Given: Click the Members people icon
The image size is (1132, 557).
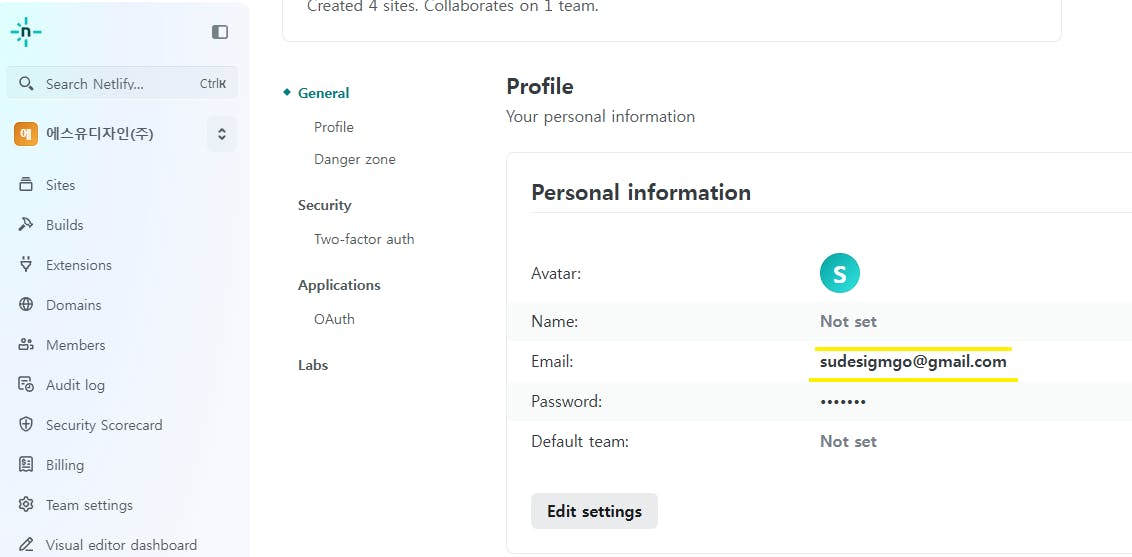Looking at the screenshot, I should 26,344.
